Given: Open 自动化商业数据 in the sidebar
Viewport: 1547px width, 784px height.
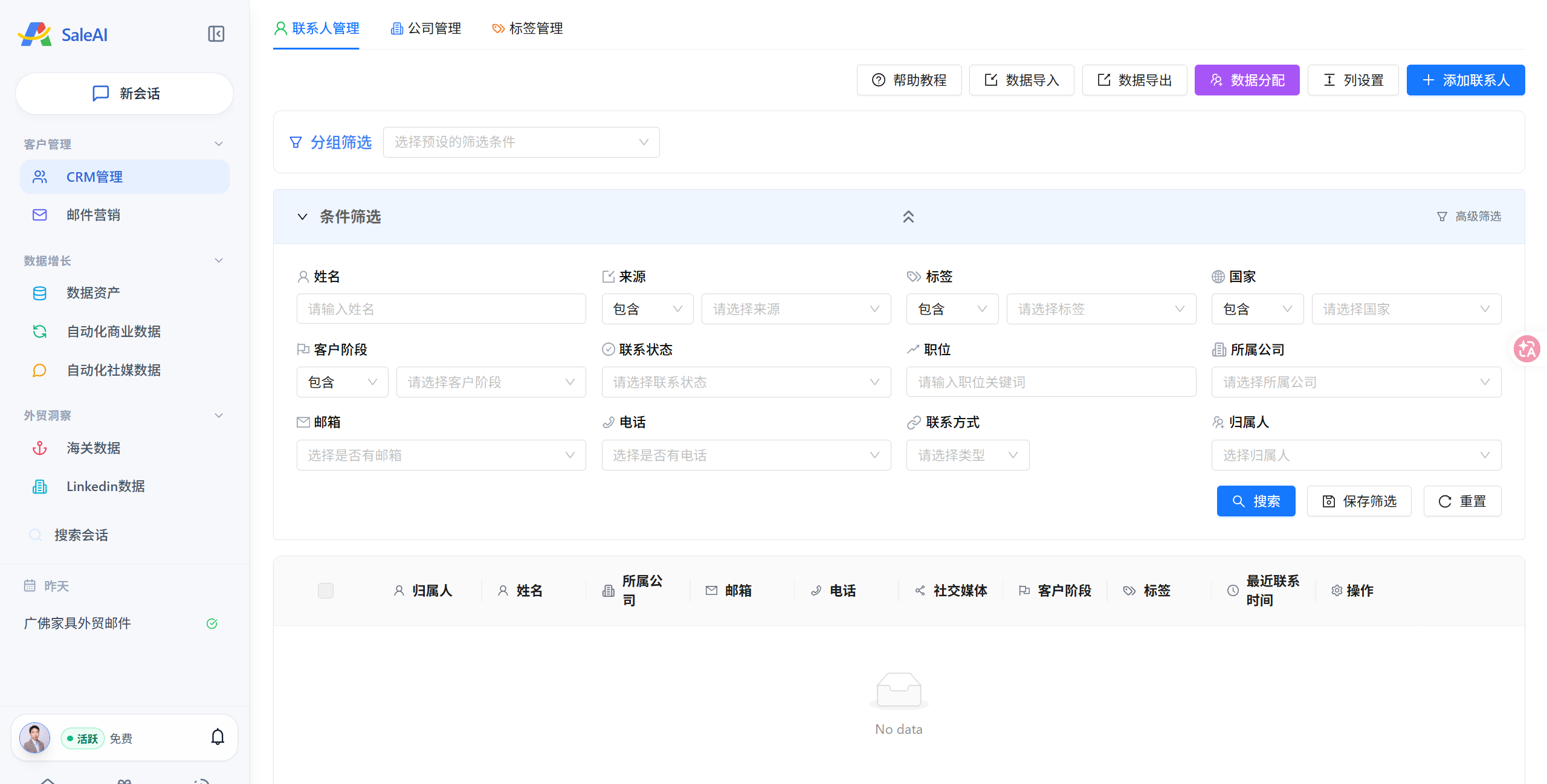Looking at the screenshot, I should pyautogui.click(x=124, y=332).
